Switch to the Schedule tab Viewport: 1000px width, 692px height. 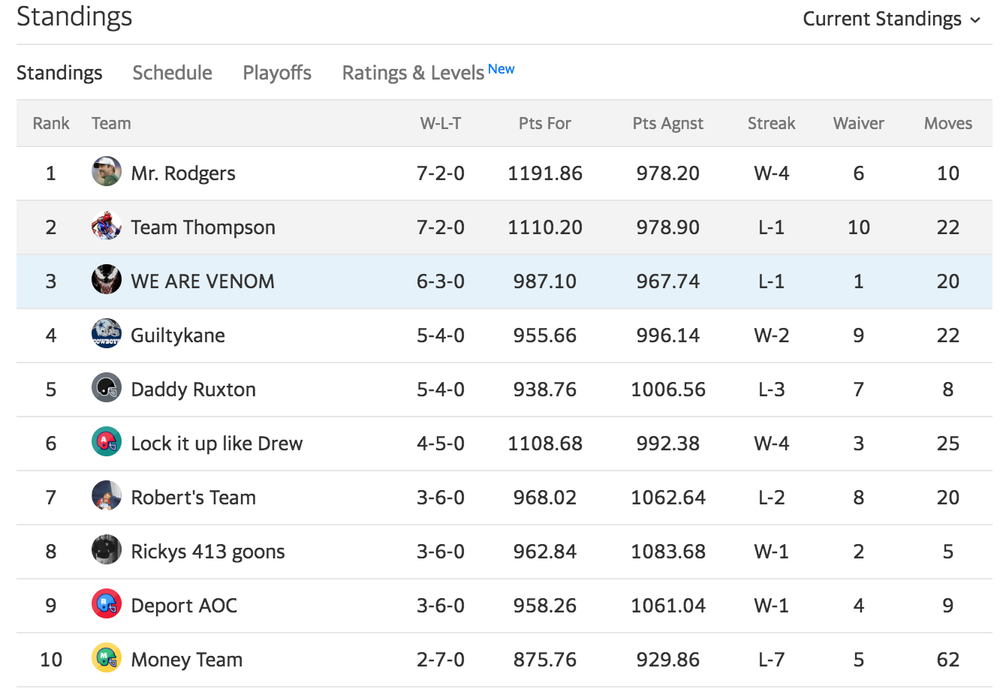[172, 73]
